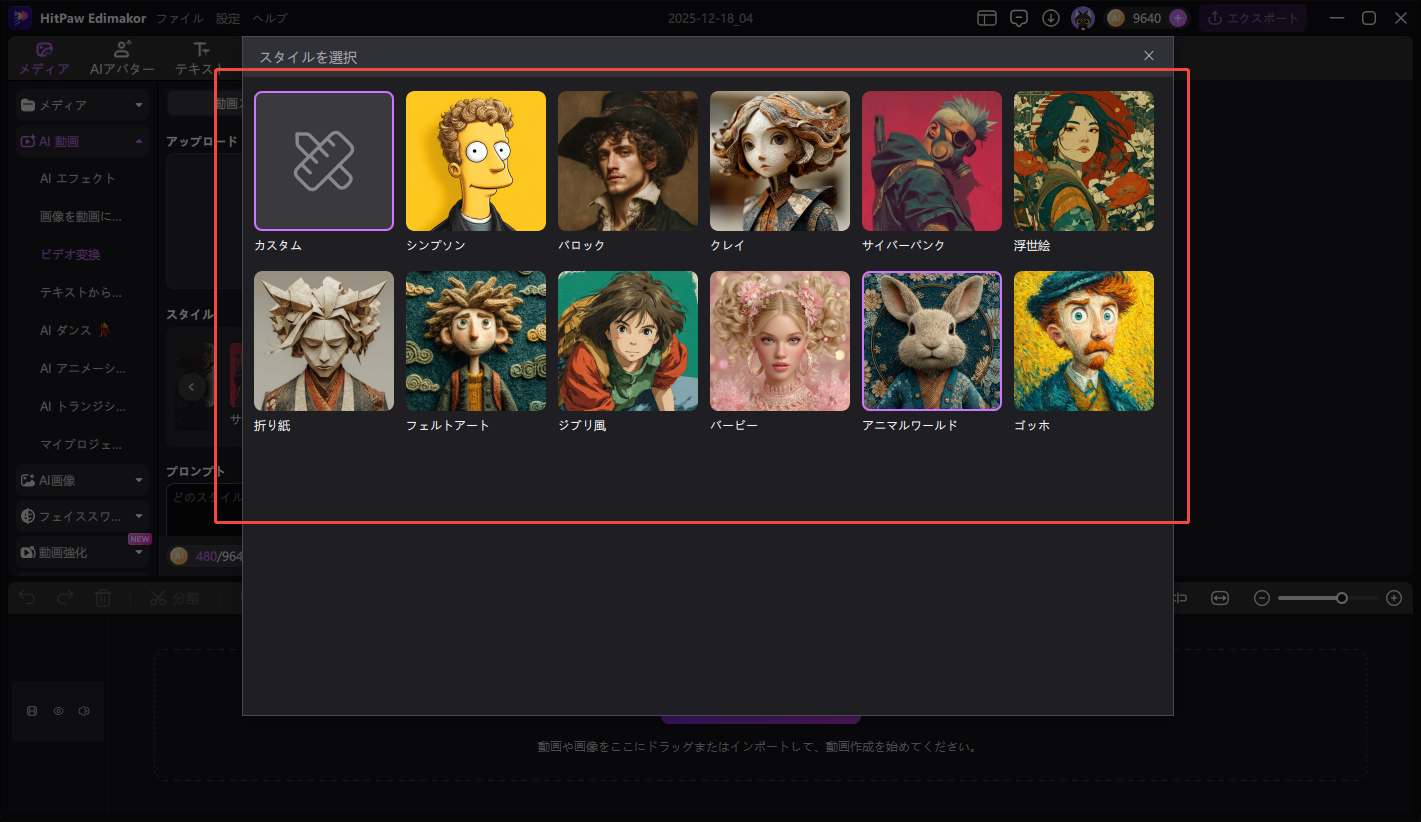The width and height of the screenshot is (1421, 822).
Task: Click the fit-to-timeline width icon
Action: click(x=1220, y=598)
